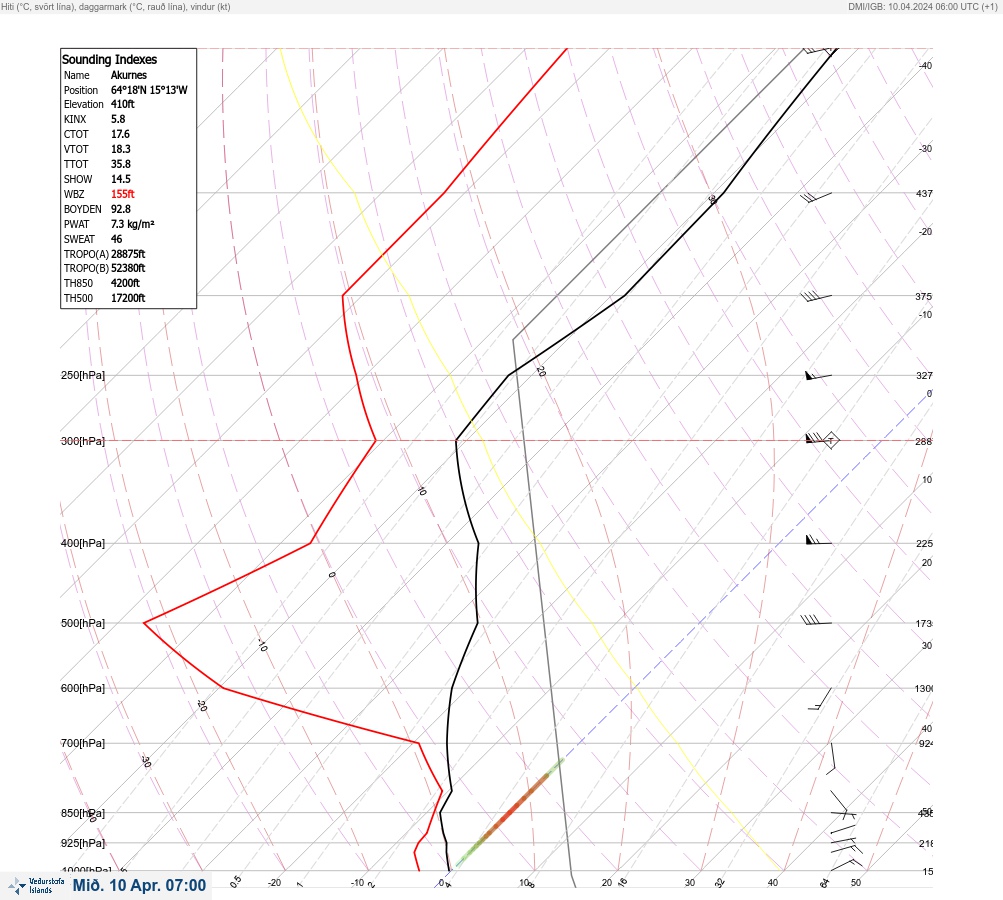Select the station name Akurnes
1003x900 pixels.
click(x=129, y=75)
